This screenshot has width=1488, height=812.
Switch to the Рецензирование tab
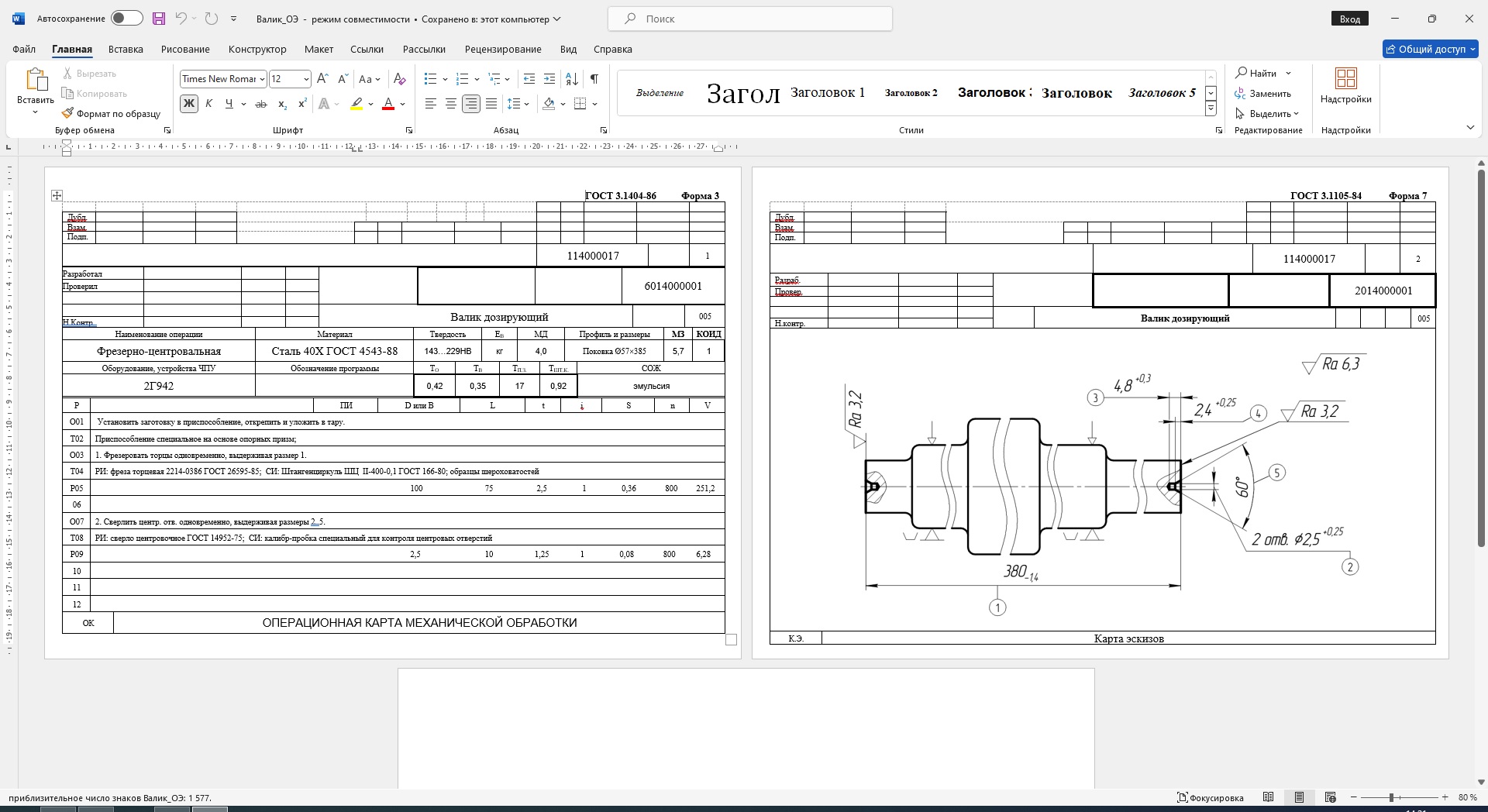tap(503, 49)
